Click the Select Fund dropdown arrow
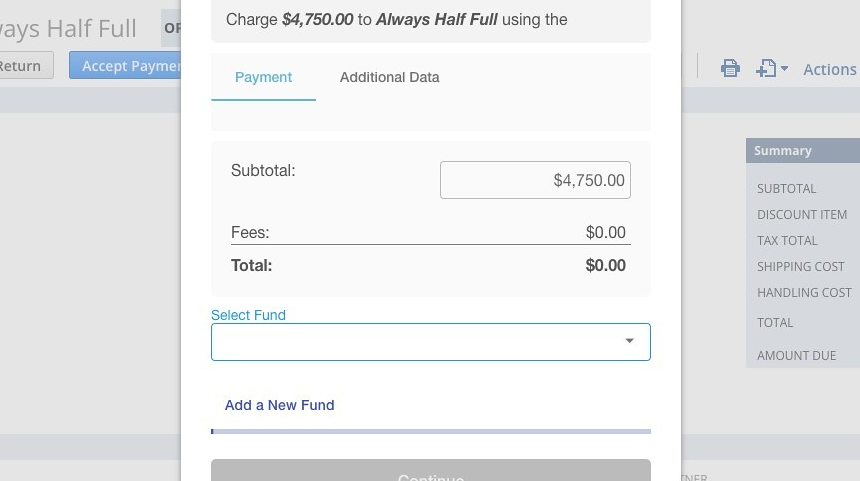The image size is (860, 481). (630, 341)
